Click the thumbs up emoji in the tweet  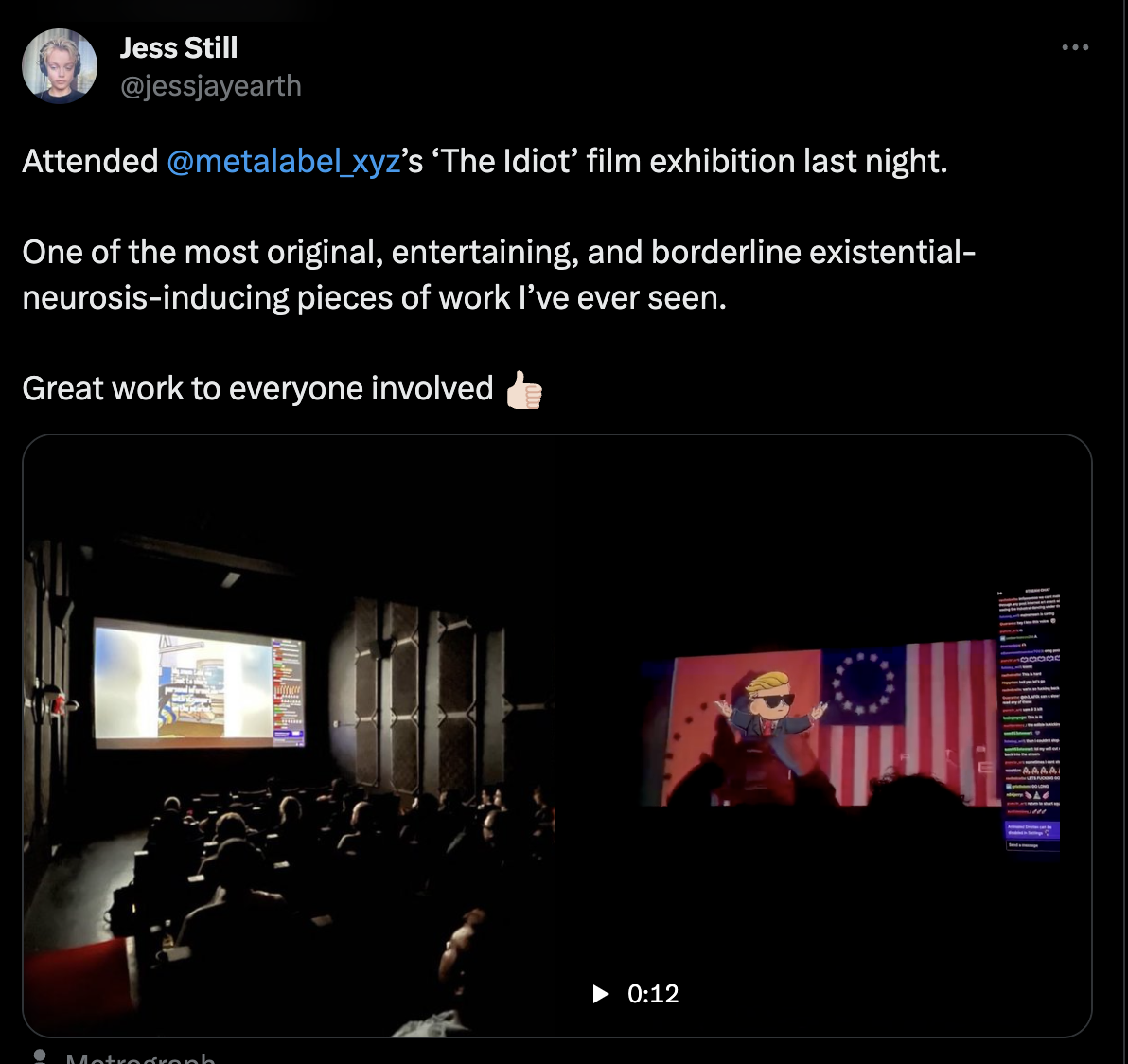[523, 390]
